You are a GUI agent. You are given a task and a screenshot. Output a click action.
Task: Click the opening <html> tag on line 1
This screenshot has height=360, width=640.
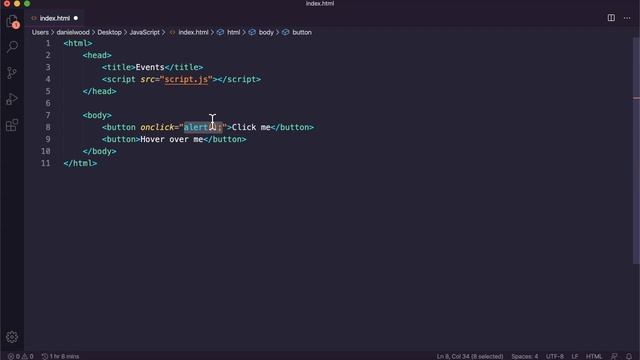(x=78, y=43)
